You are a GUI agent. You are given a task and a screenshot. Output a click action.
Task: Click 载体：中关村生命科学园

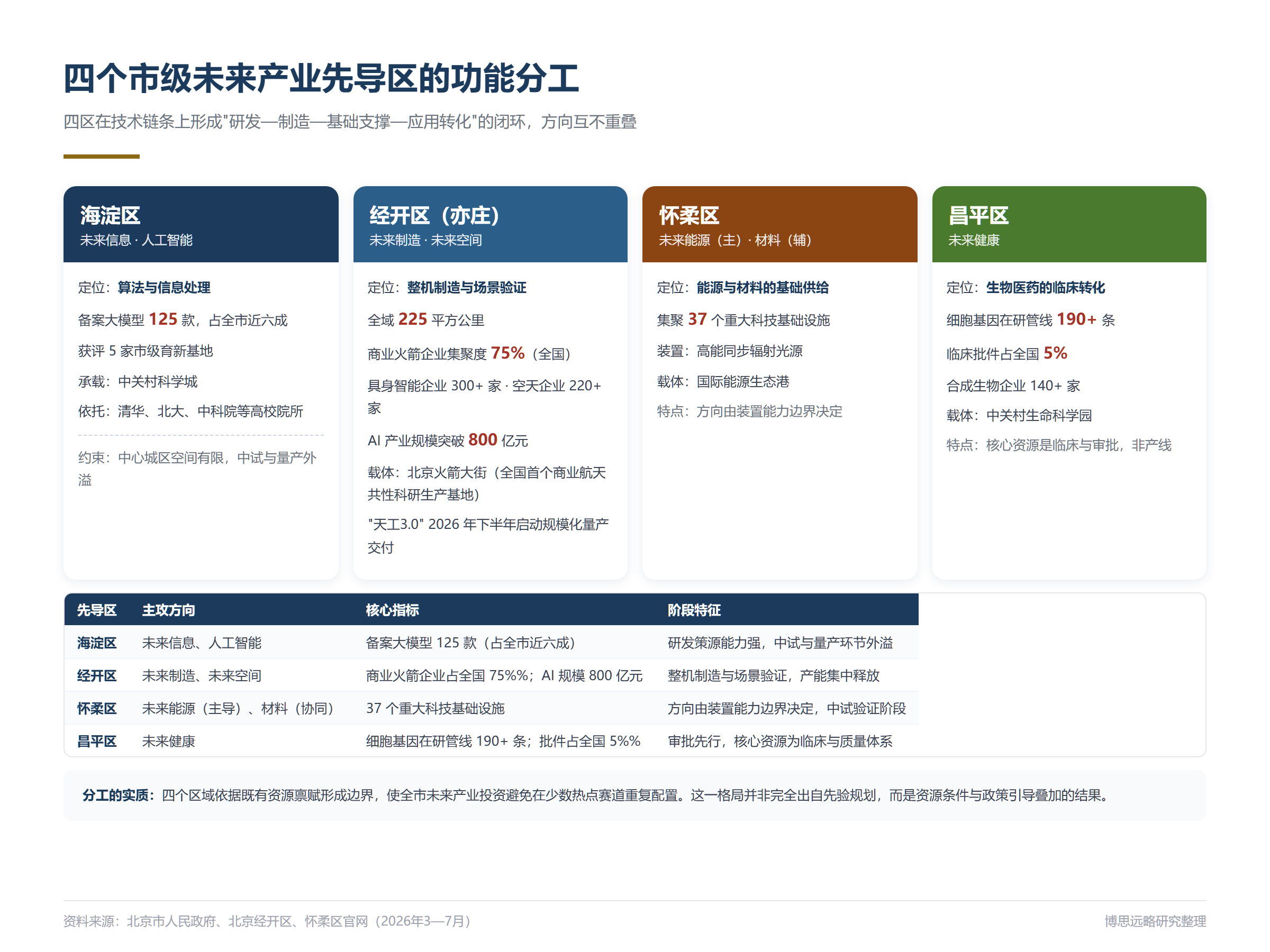point(1019,416)
